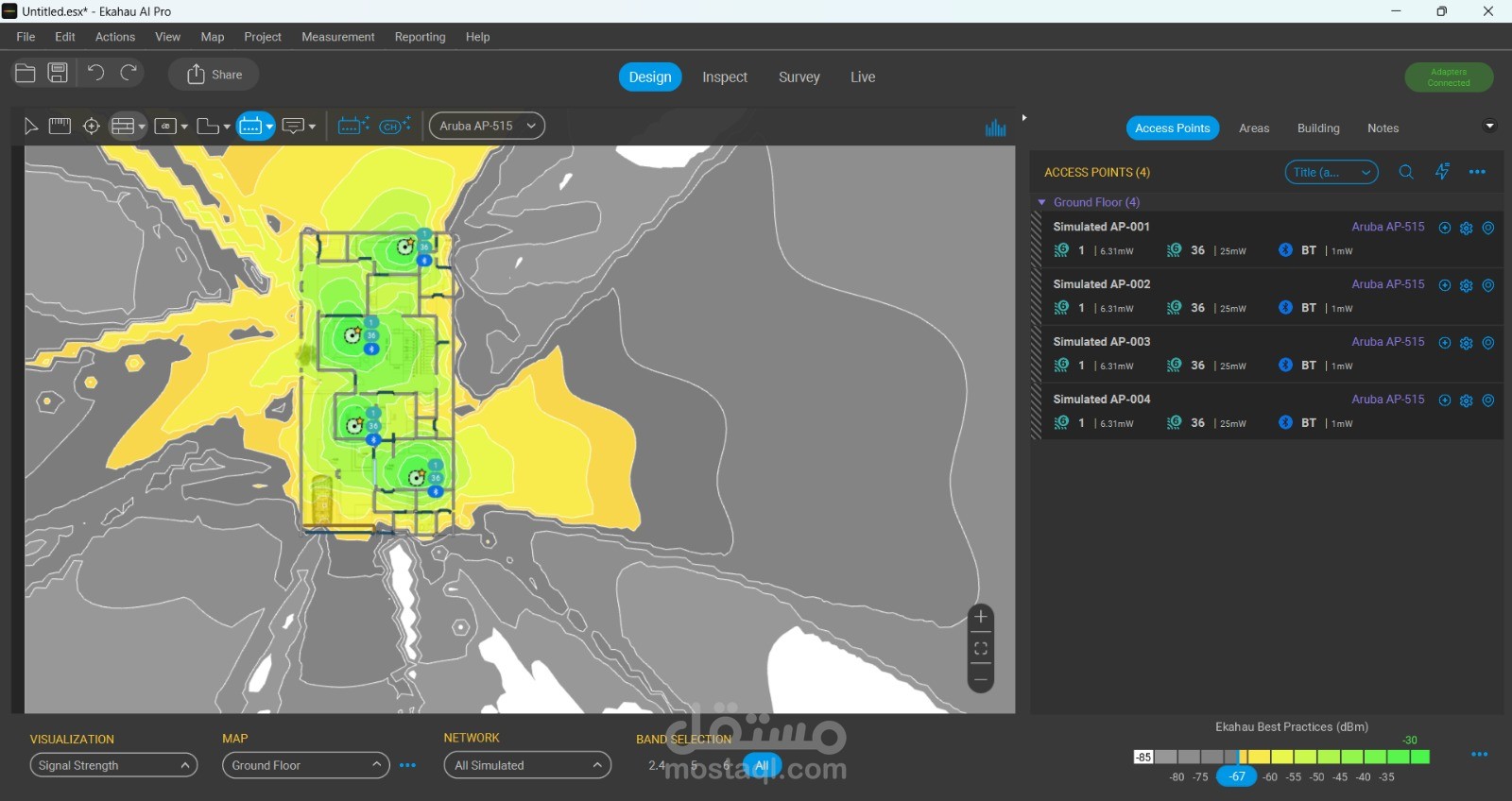Screen dimensions: 1512x801
Task: Select the area drawing polygon tool
Action: pos(208,126)
